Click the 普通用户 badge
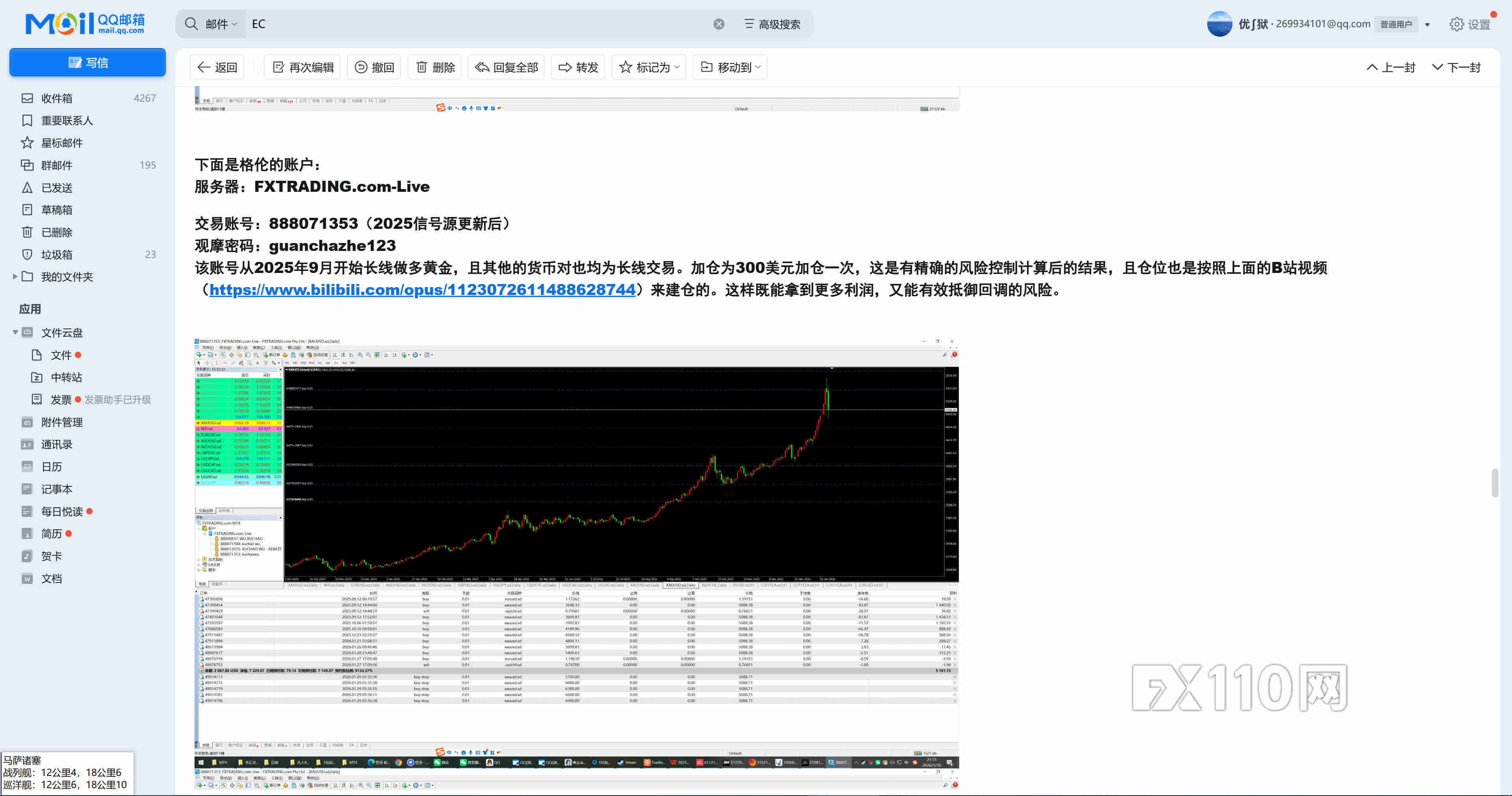1512x796 pixels. 1396,24
